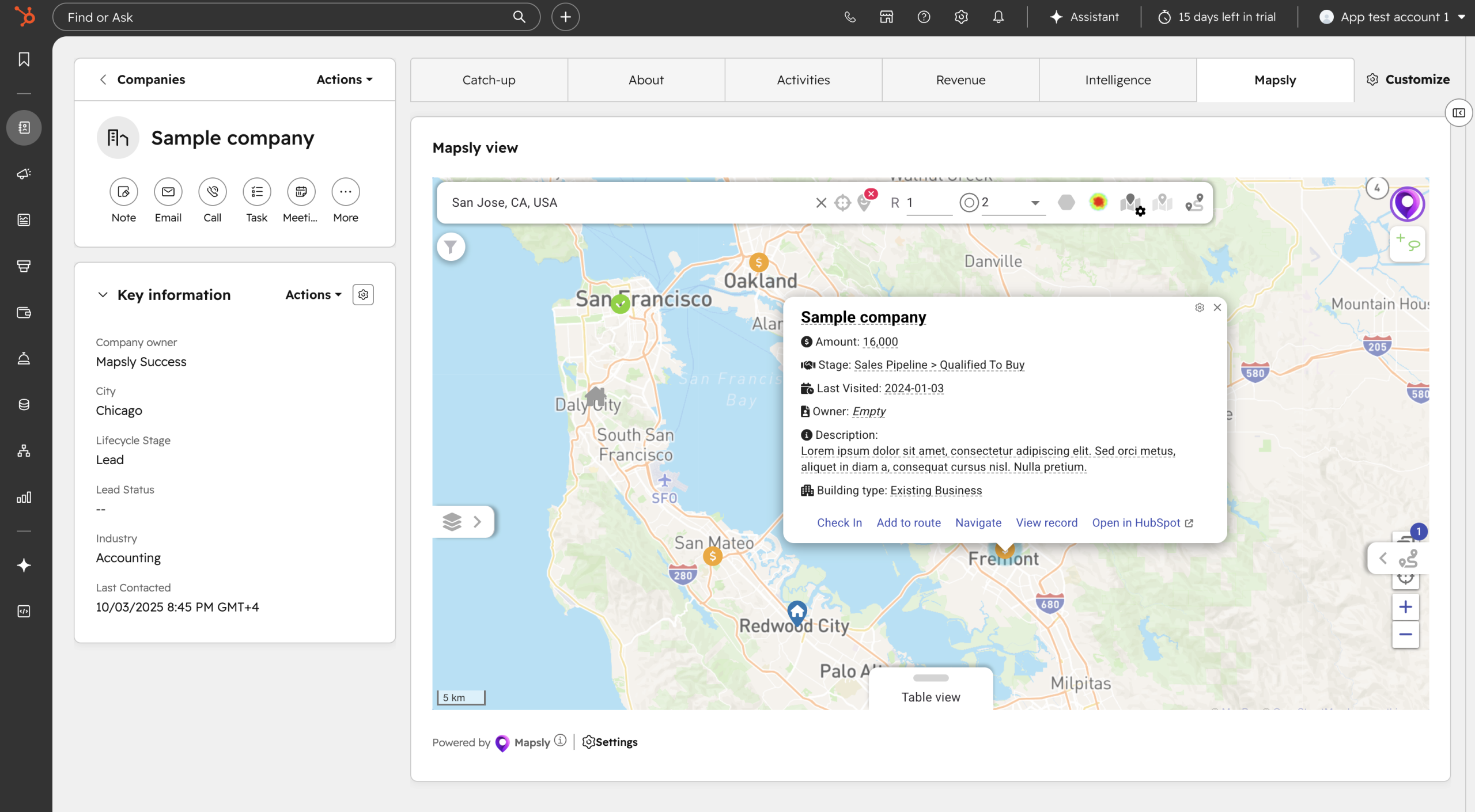The width and height of the screenshot is (1475, 812).
Task: Click Check In in the popup
Action: pyautogui.click(x=839, y=522)
